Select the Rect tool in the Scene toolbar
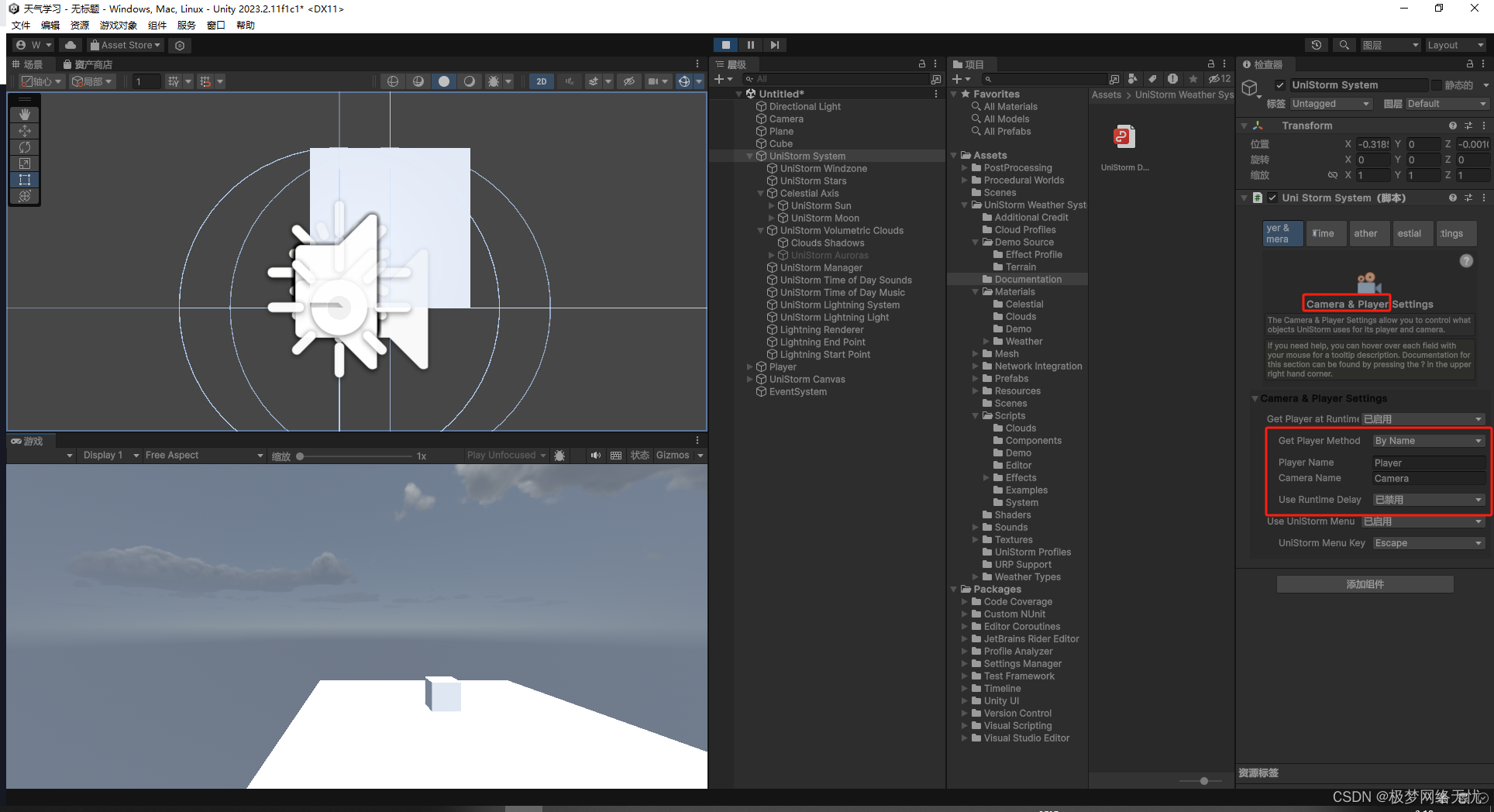The image size is (1494, 812). pos(25,179)
